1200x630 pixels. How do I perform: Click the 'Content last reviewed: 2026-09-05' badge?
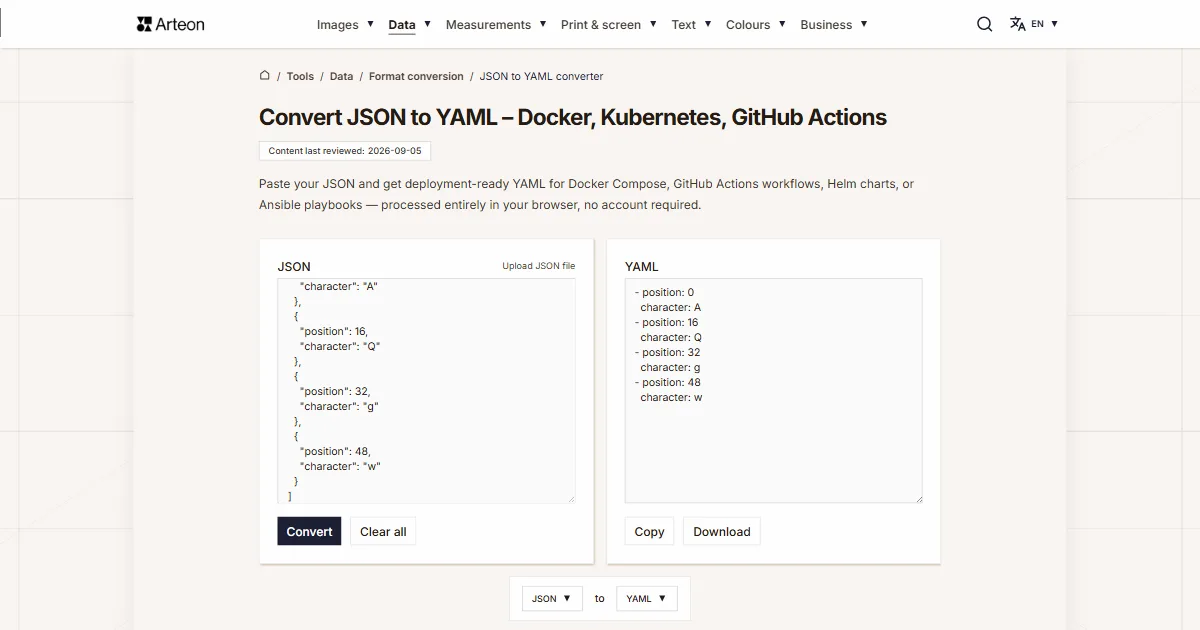coord(345,151)
